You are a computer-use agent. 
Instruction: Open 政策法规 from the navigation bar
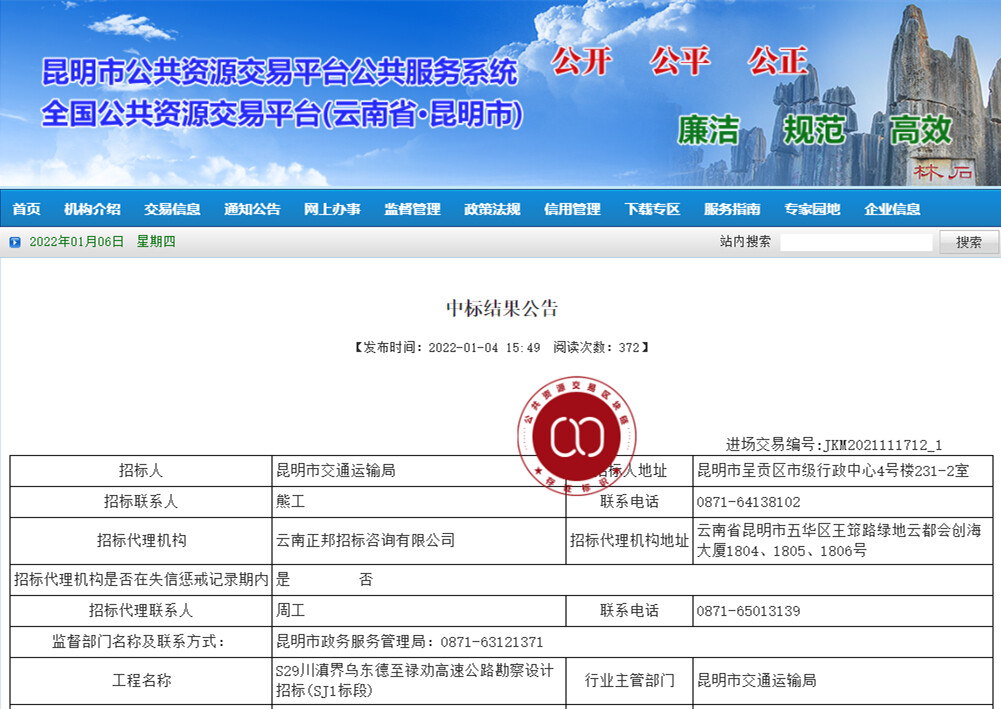coord(492,209)
